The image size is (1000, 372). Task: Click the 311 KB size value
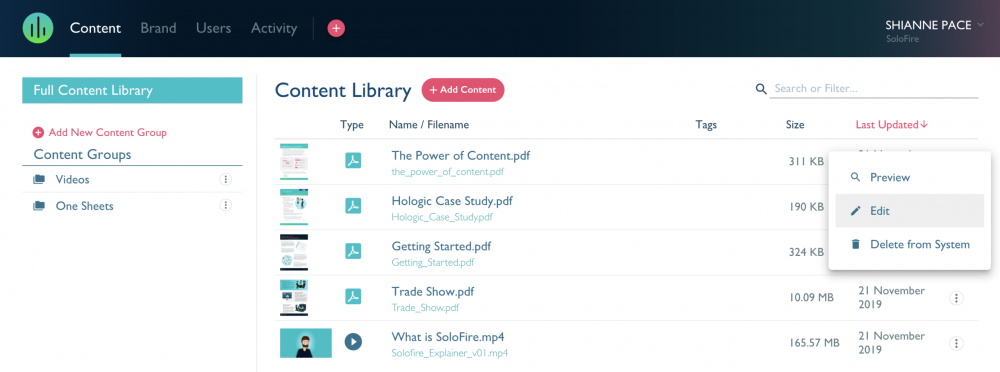[x=806, y=161]
